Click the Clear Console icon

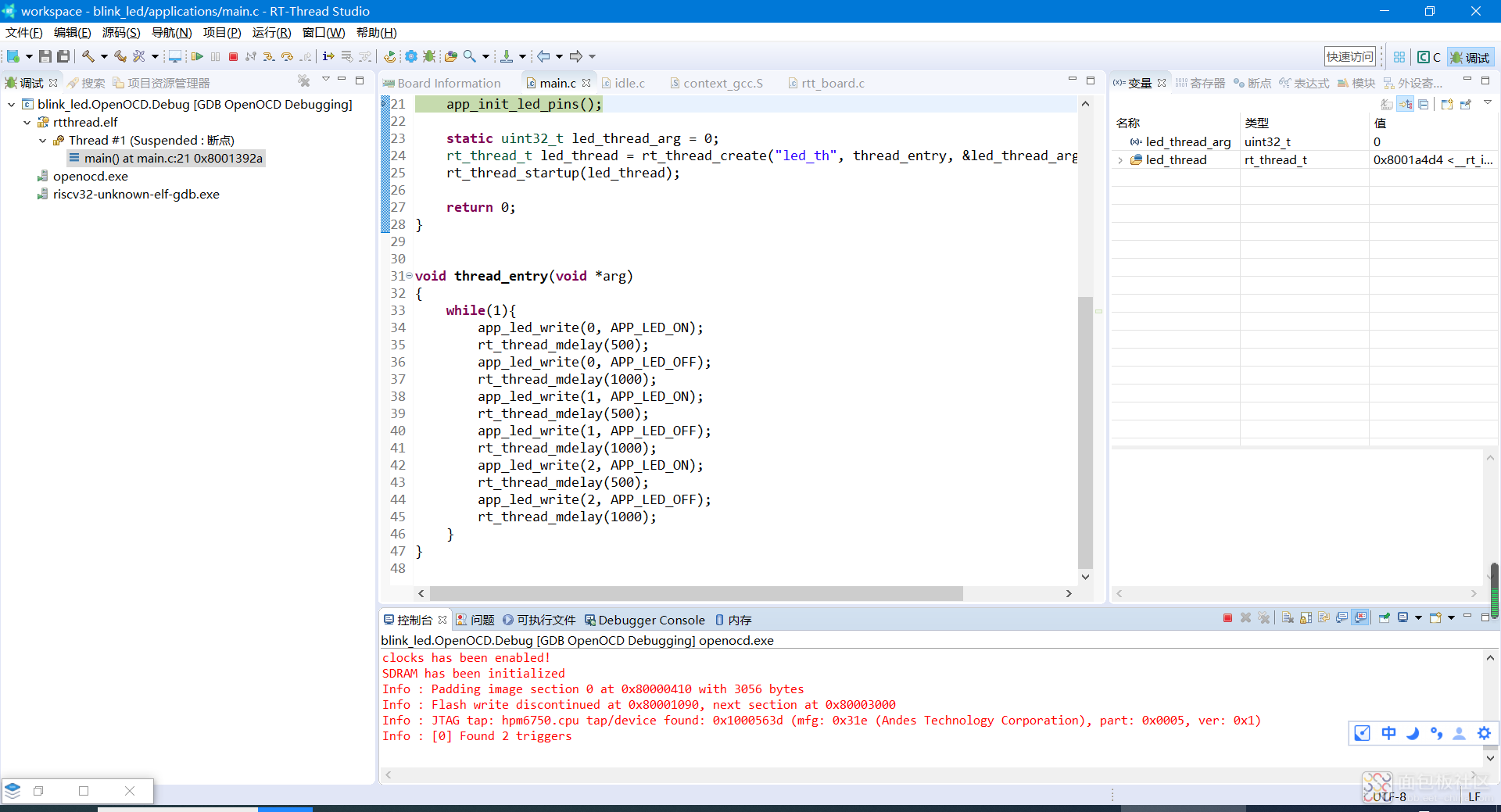(1288, 618)
